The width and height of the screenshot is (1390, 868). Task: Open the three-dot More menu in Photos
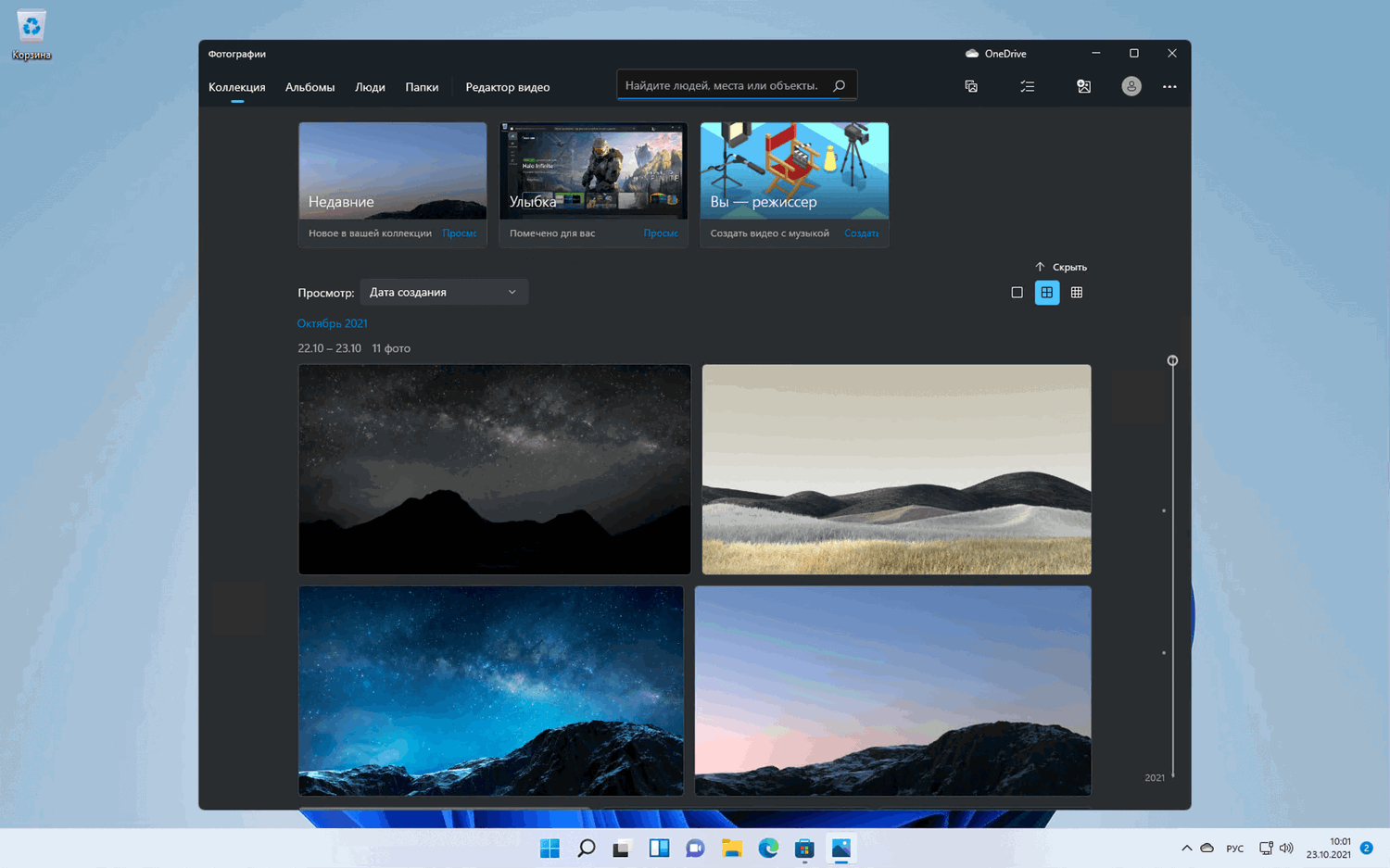1169,86
